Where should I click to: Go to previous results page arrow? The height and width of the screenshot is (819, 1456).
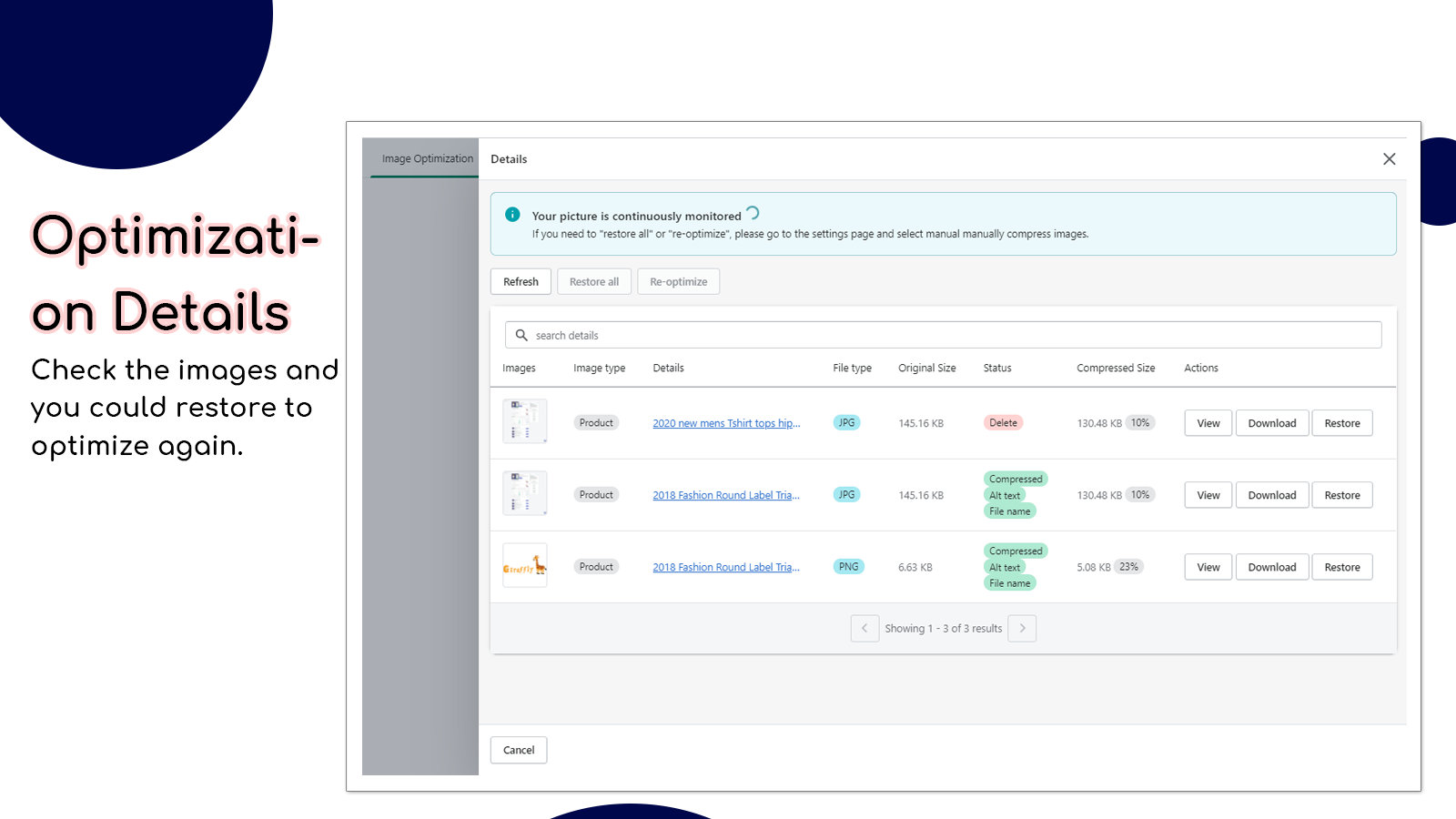click(x=864, y=628)
